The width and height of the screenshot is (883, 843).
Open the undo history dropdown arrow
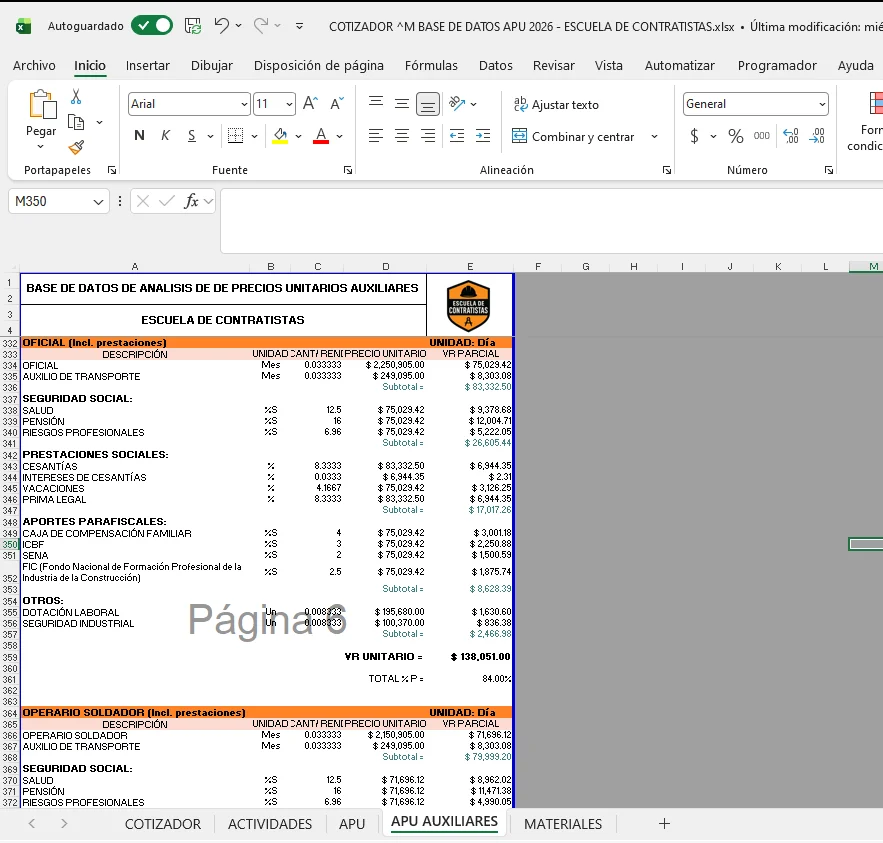tap(239, 26)
